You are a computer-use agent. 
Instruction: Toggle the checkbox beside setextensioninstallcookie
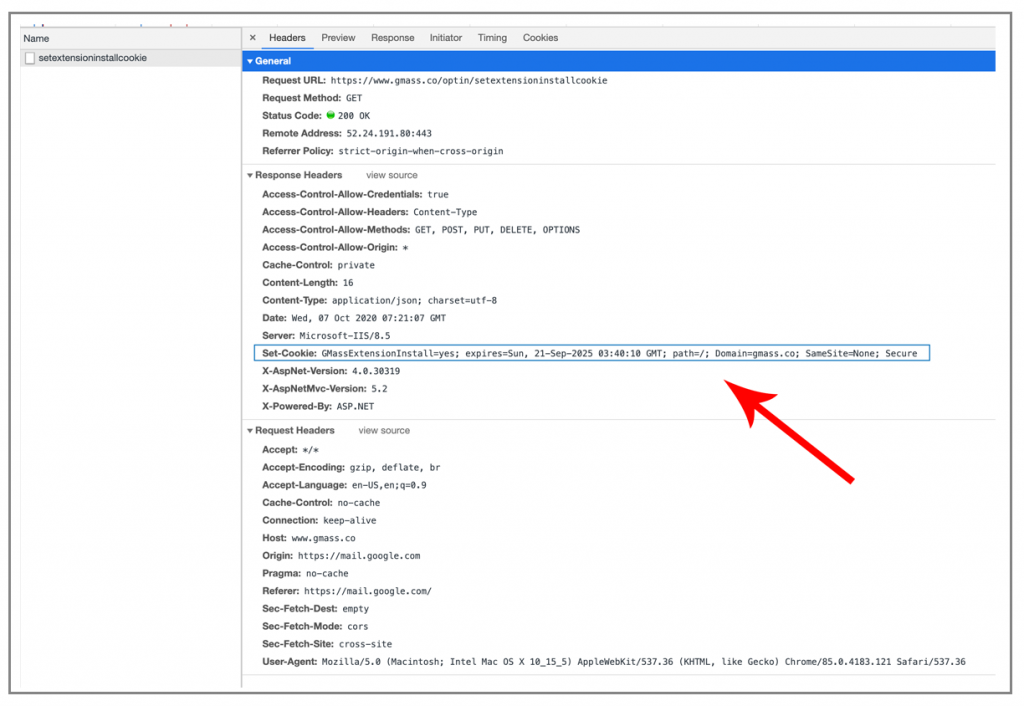coord(29,58)
